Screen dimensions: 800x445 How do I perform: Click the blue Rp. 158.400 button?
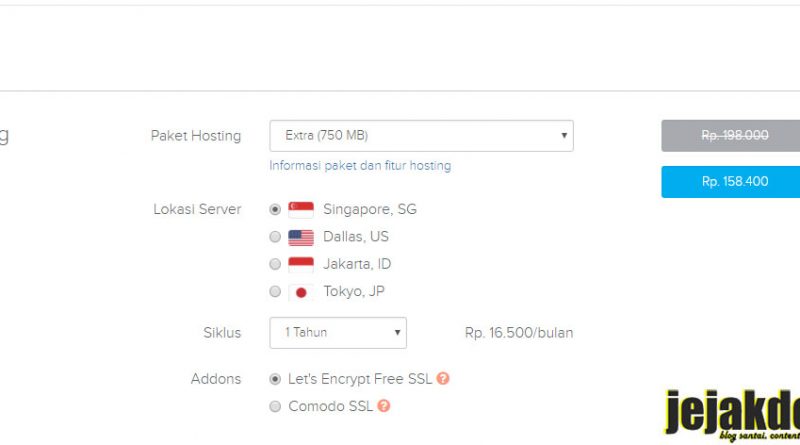coord(731,182)
